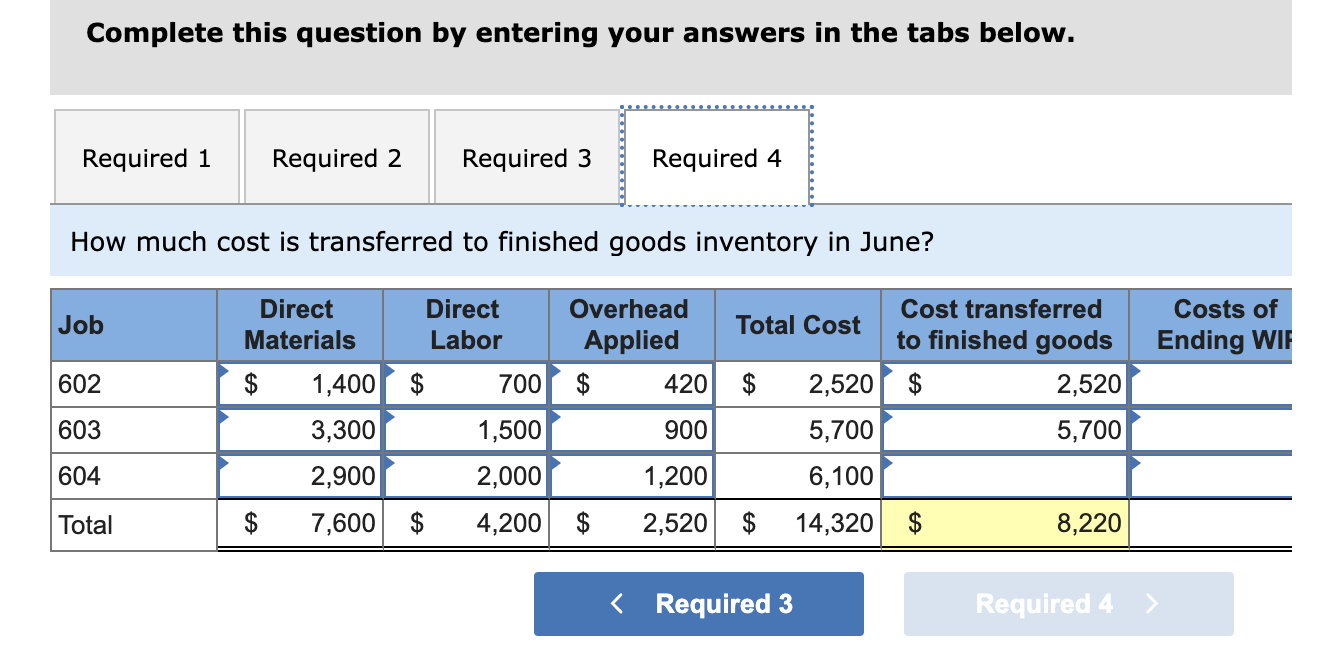The height and width of the screenshot is (654, 1320).
Task: Open the Required 1 tab
Action: point(147,157)
